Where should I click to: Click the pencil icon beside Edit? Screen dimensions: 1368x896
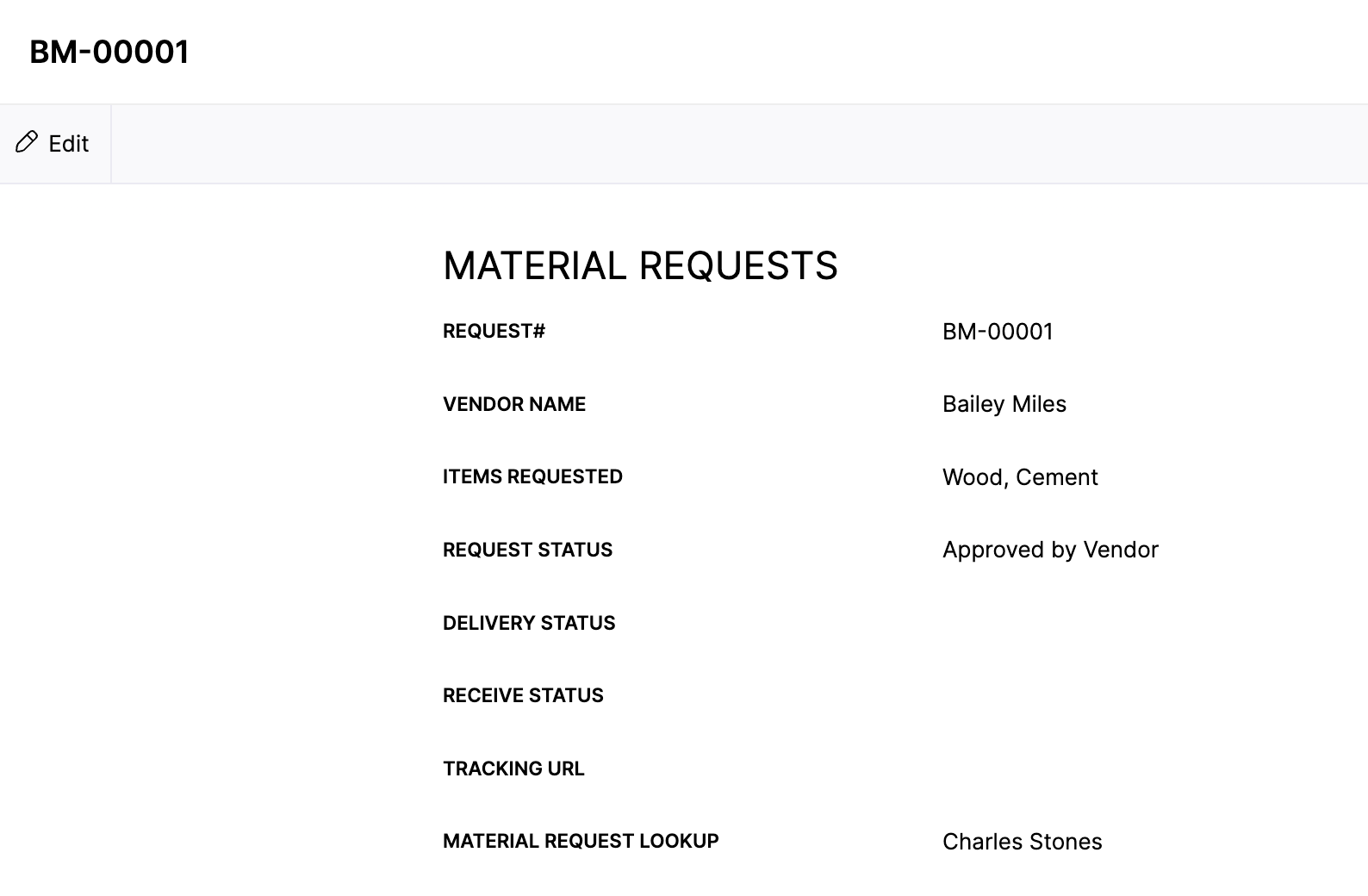tap(26, 142)
